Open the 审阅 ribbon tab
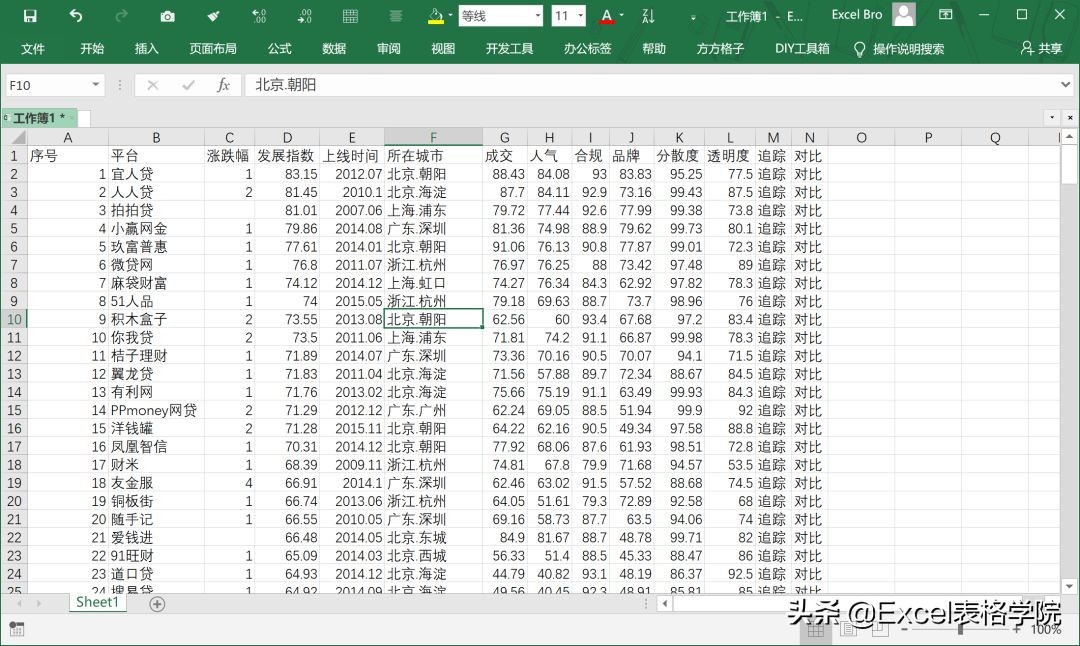 pyautogui.click(x=388, y=48)
